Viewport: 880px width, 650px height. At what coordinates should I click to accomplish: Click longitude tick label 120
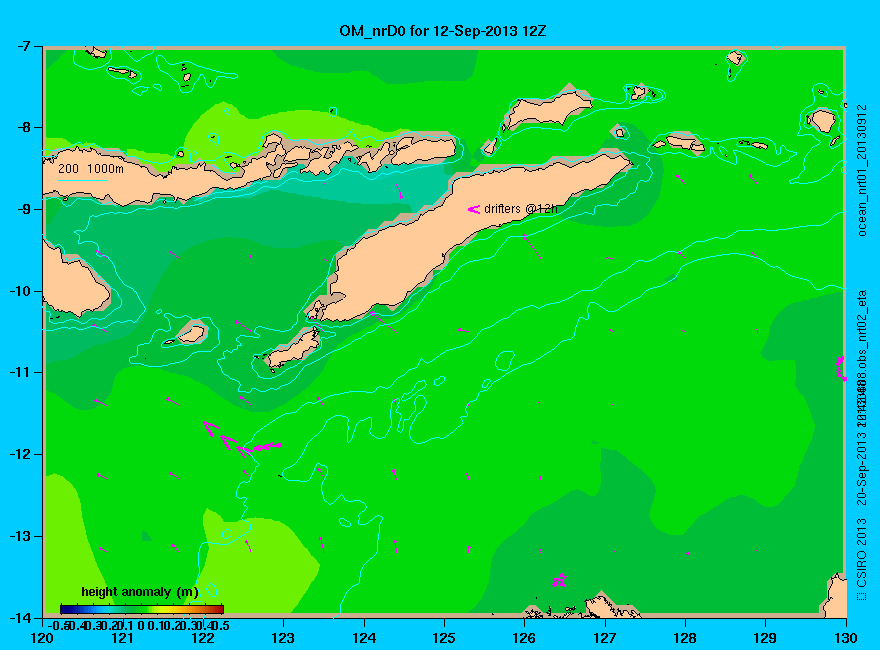click(42, 638)
